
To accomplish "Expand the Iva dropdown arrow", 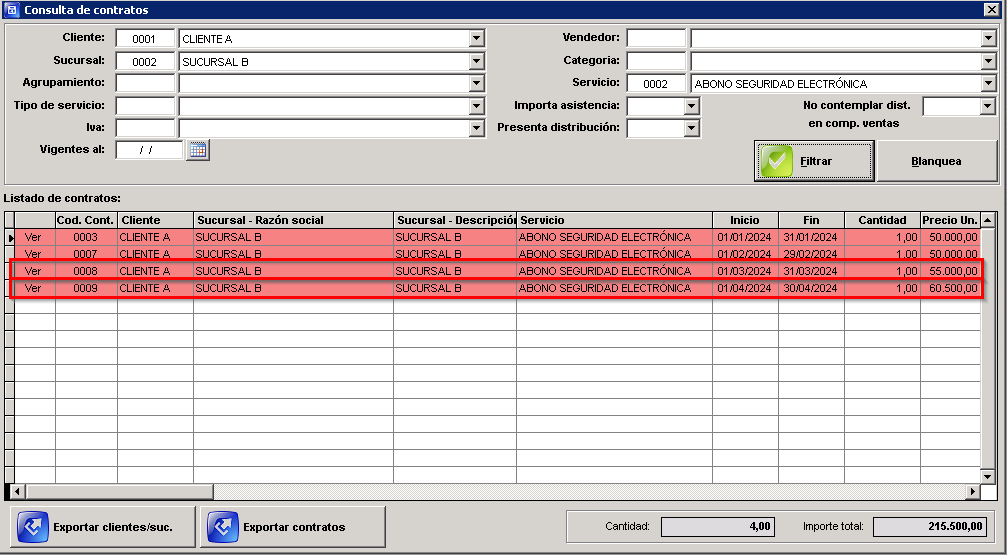I will (x=476, y=128).
